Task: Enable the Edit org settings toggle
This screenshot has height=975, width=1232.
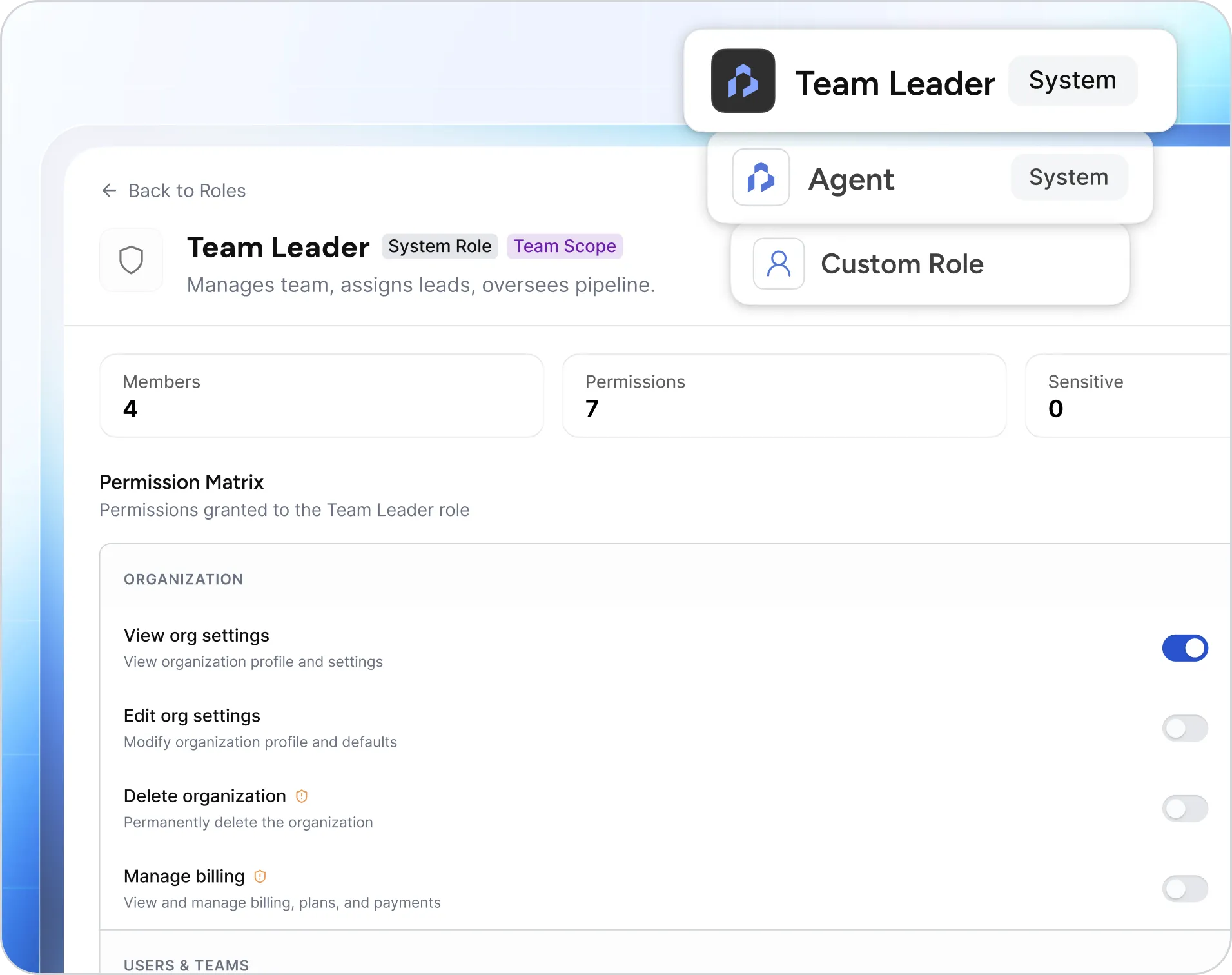Action: [x=1185, y=729]
